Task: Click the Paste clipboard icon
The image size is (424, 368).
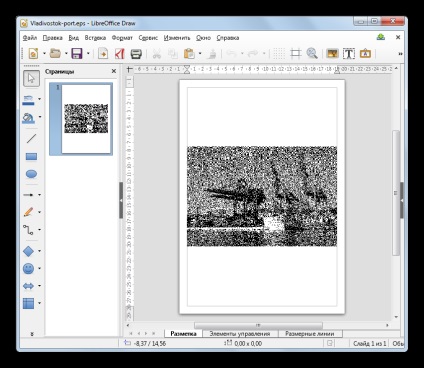Action: 189,53
